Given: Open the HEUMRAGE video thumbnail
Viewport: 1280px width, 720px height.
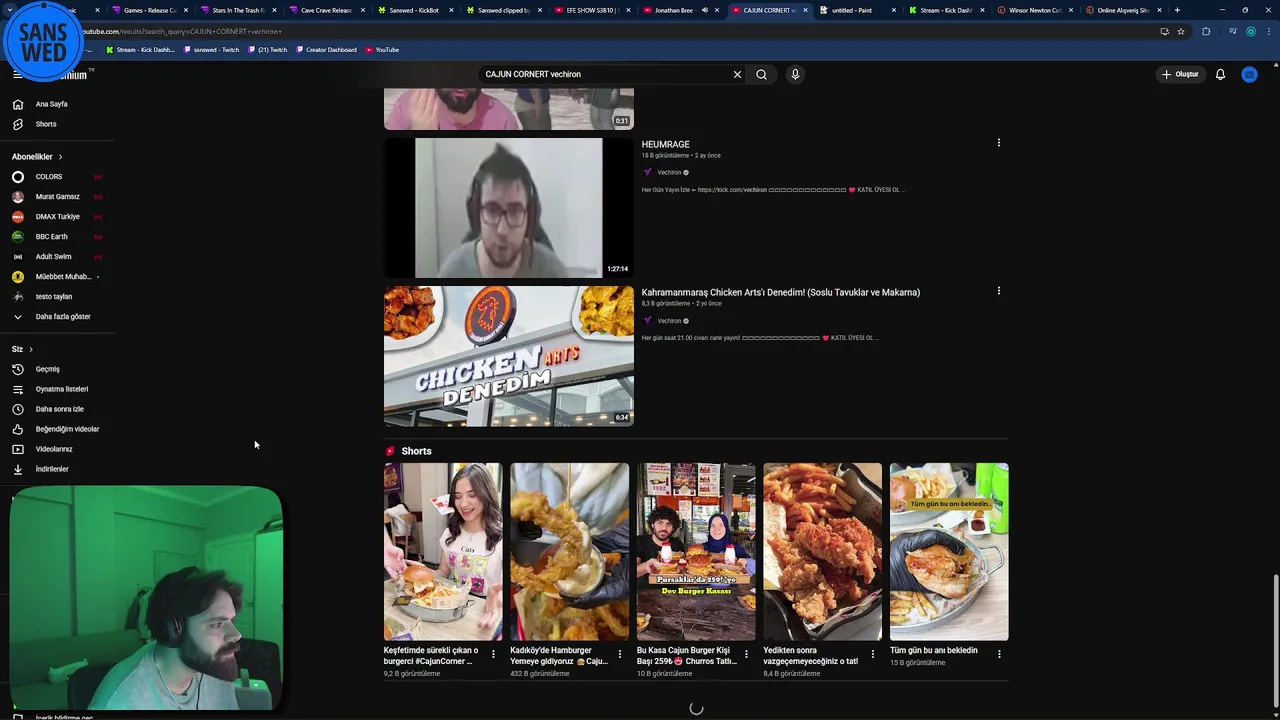Looking at the screenshot, I should [x=508, y=208].
